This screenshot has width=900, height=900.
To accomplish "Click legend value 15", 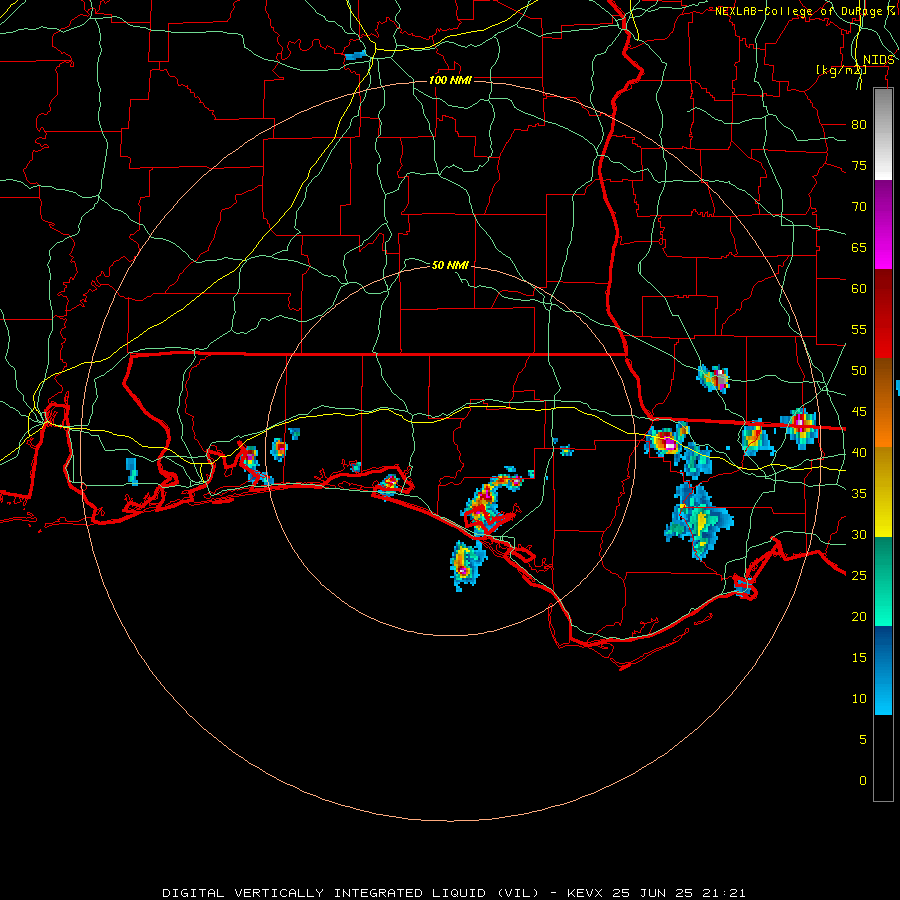I will [x=859, y=657].
